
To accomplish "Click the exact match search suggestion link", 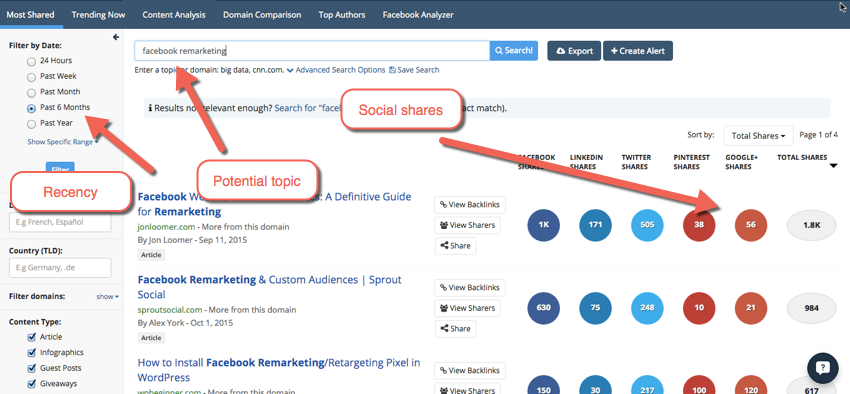I will coord(308,108).
